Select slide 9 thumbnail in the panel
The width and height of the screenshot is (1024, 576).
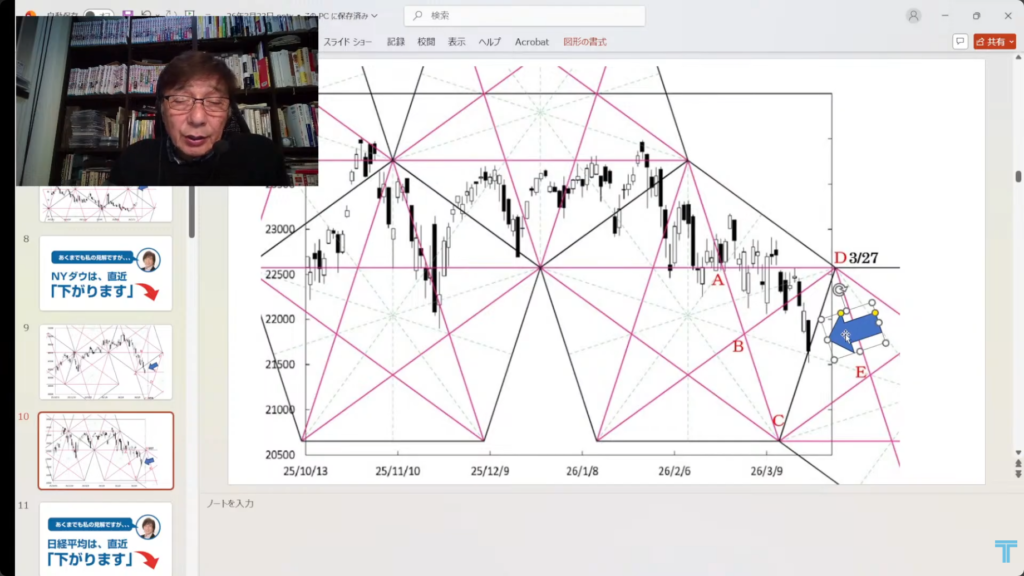(105, 361)
